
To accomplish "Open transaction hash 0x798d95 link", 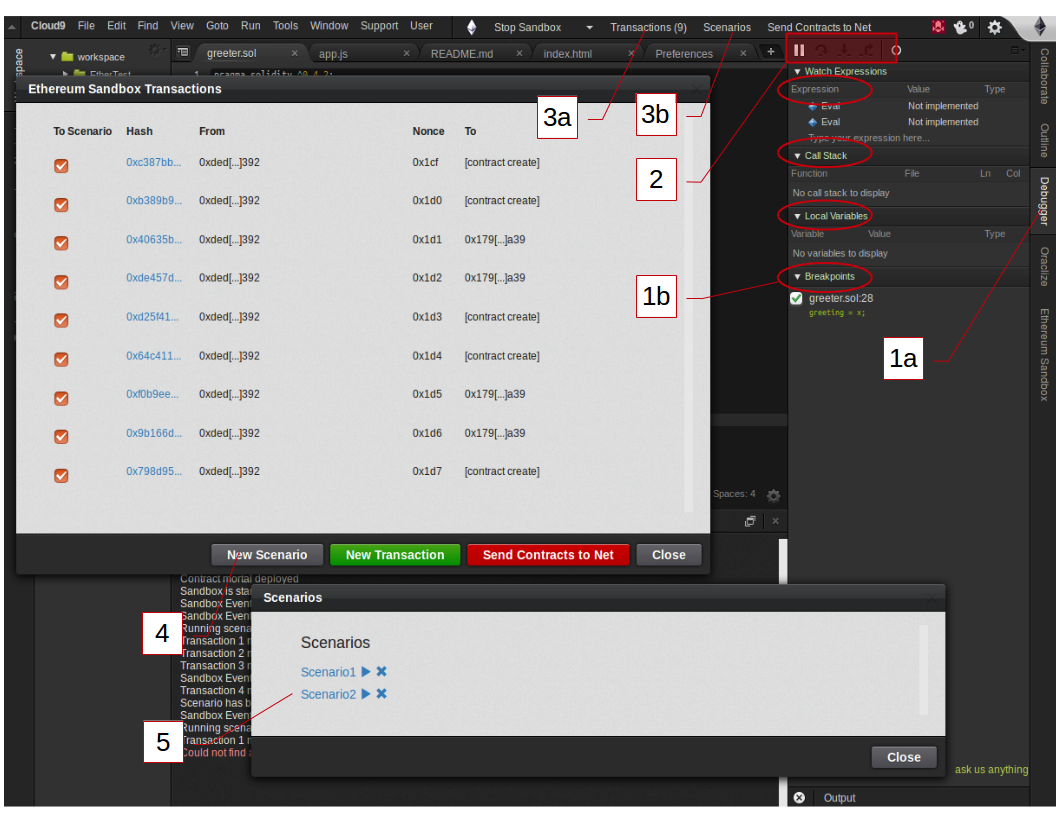I will (154, 471).
